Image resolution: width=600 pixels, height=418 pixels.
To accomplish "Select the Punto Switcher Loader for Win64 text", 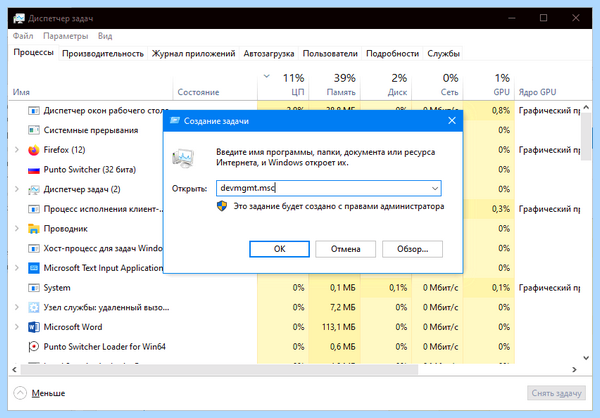I will click(104, 347).
